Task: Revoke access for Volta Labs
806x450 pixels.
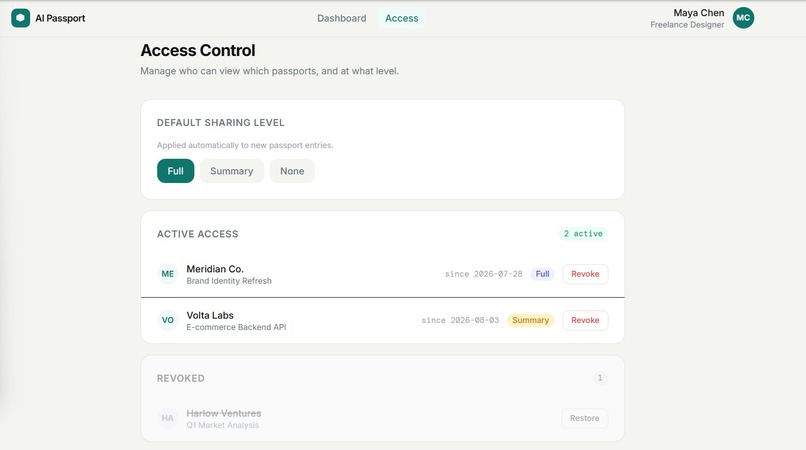Action: pos(585,320)
